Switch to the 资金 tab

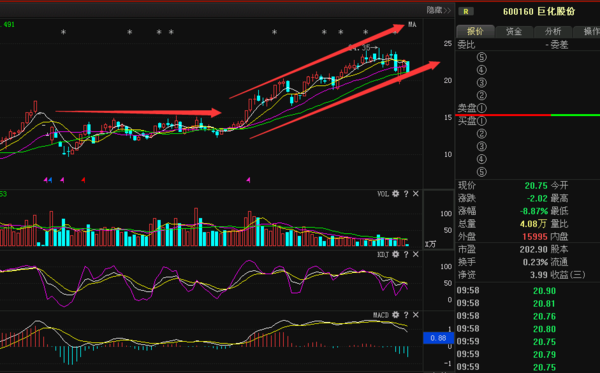coord(514,31)
